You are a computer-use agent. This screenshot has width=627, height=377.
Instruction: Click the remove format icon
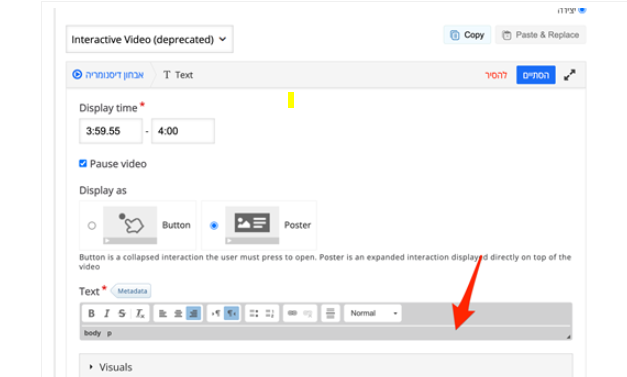pyautogui.click(x=140, y=313)
